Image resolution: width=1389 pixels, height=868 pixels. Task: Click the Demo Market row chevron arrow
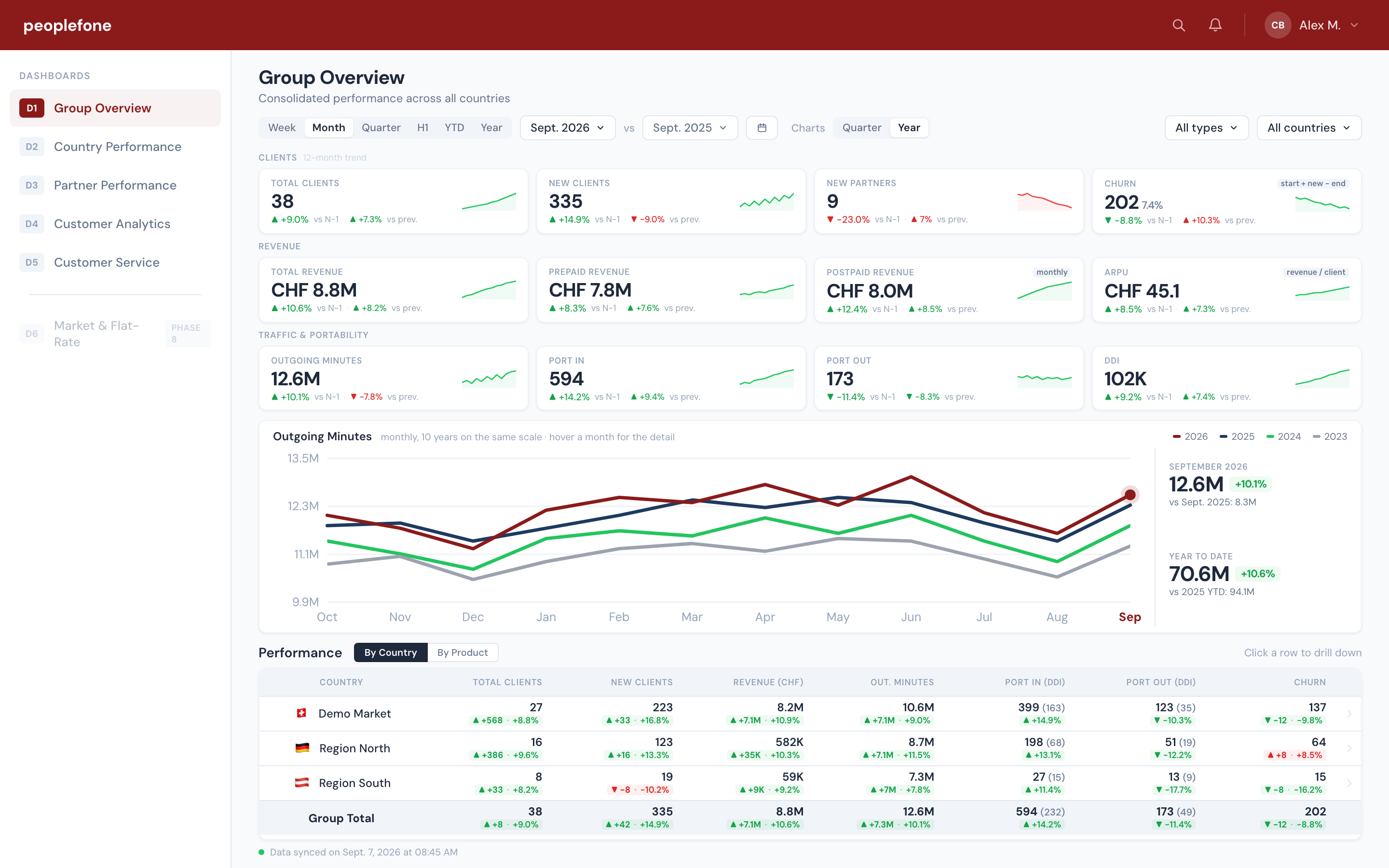coord(1349,714)
